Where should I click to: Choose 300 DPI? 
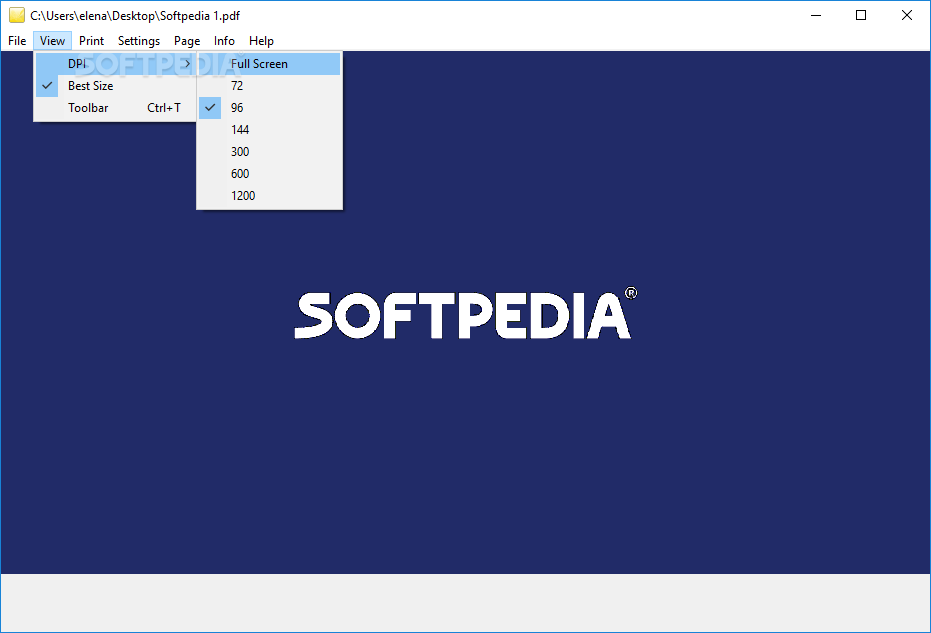click(270, 151)
